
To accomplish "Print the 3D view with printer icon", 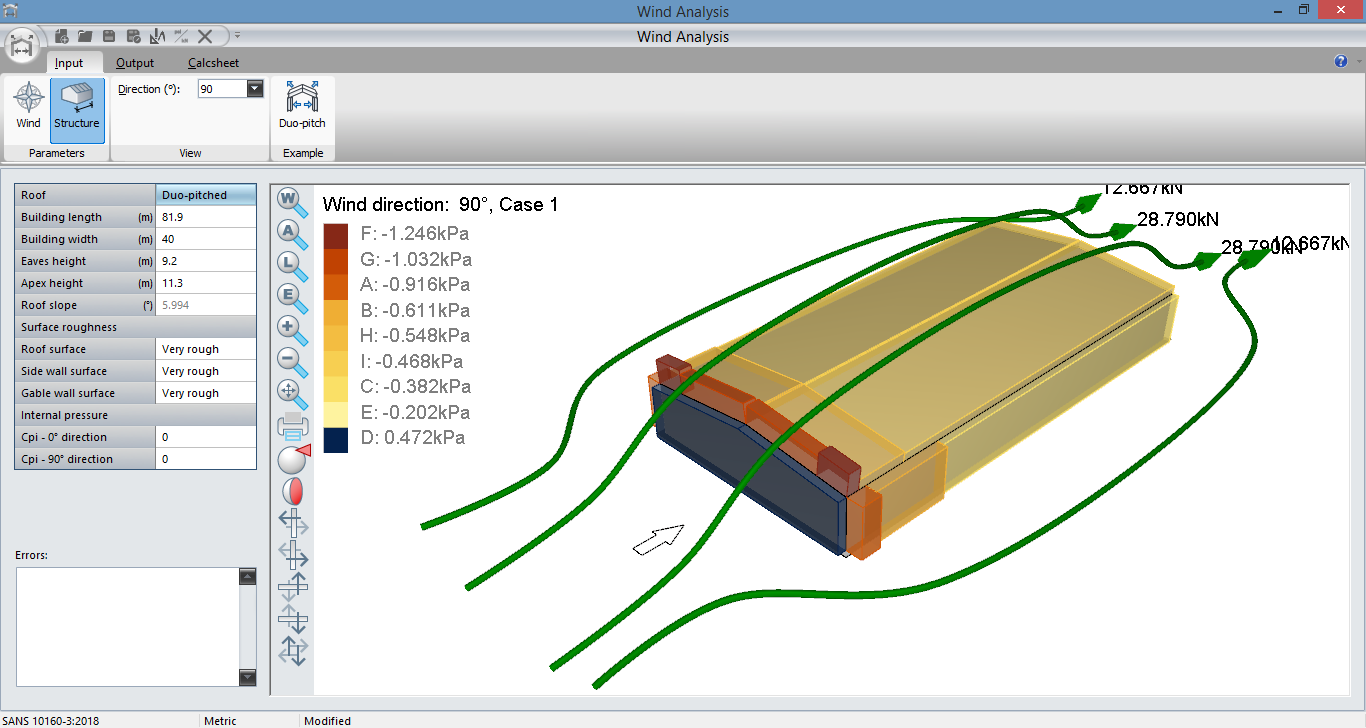I will (293, 426).
